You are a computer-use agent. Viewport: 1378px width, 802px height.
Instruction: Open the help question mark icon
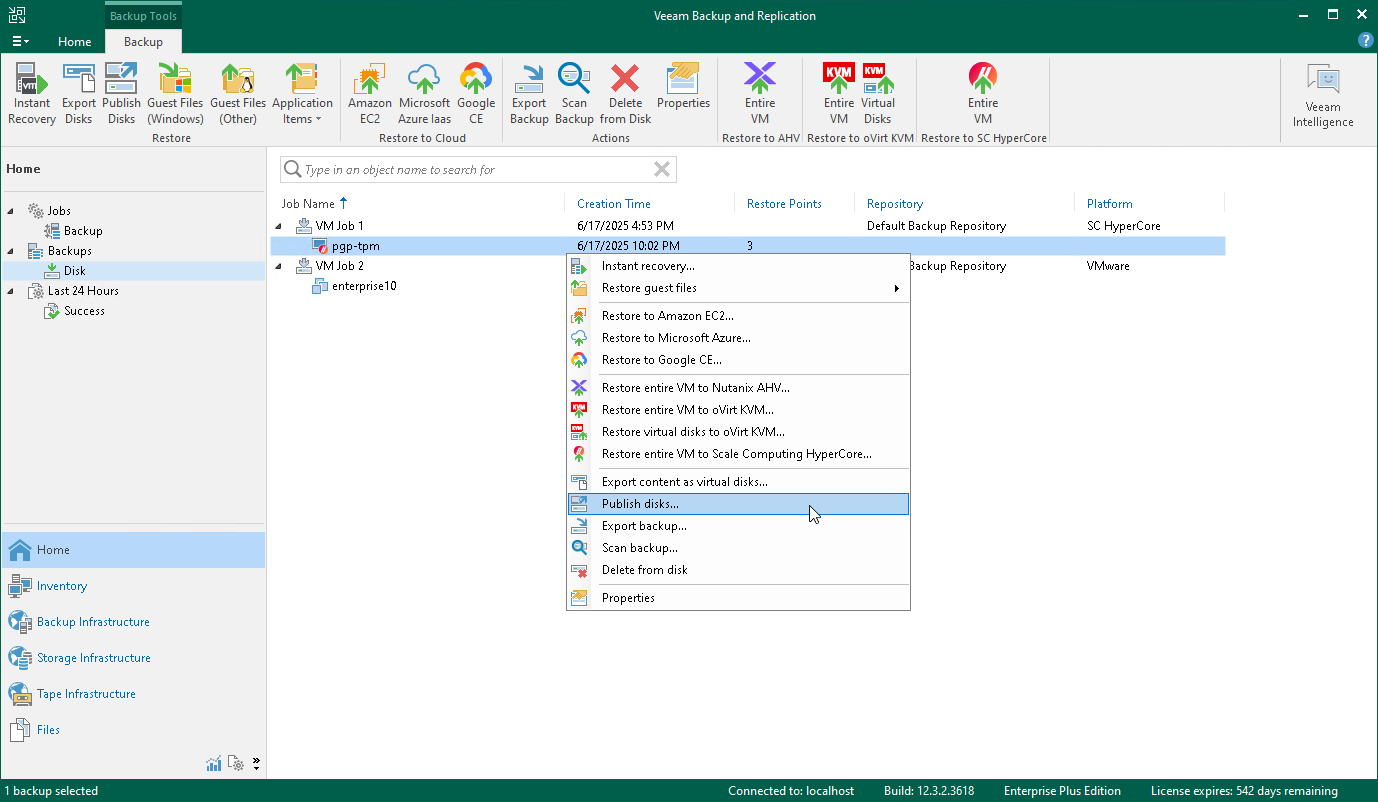(1365, 41)
